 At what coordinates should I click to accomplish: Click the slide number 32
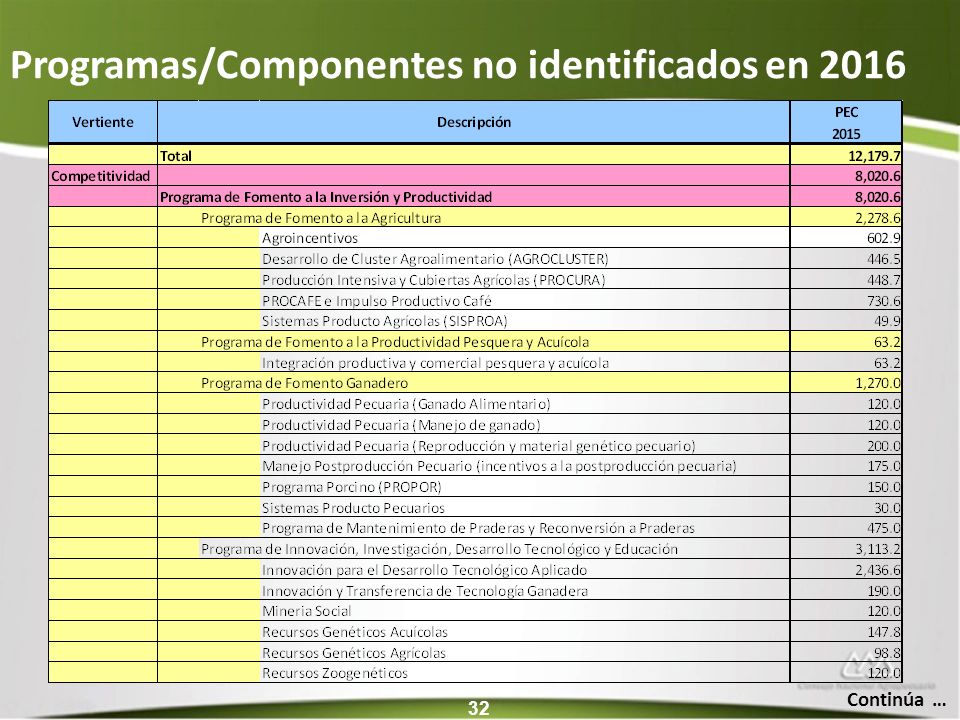pyautogui.click(x=479, y=708)
